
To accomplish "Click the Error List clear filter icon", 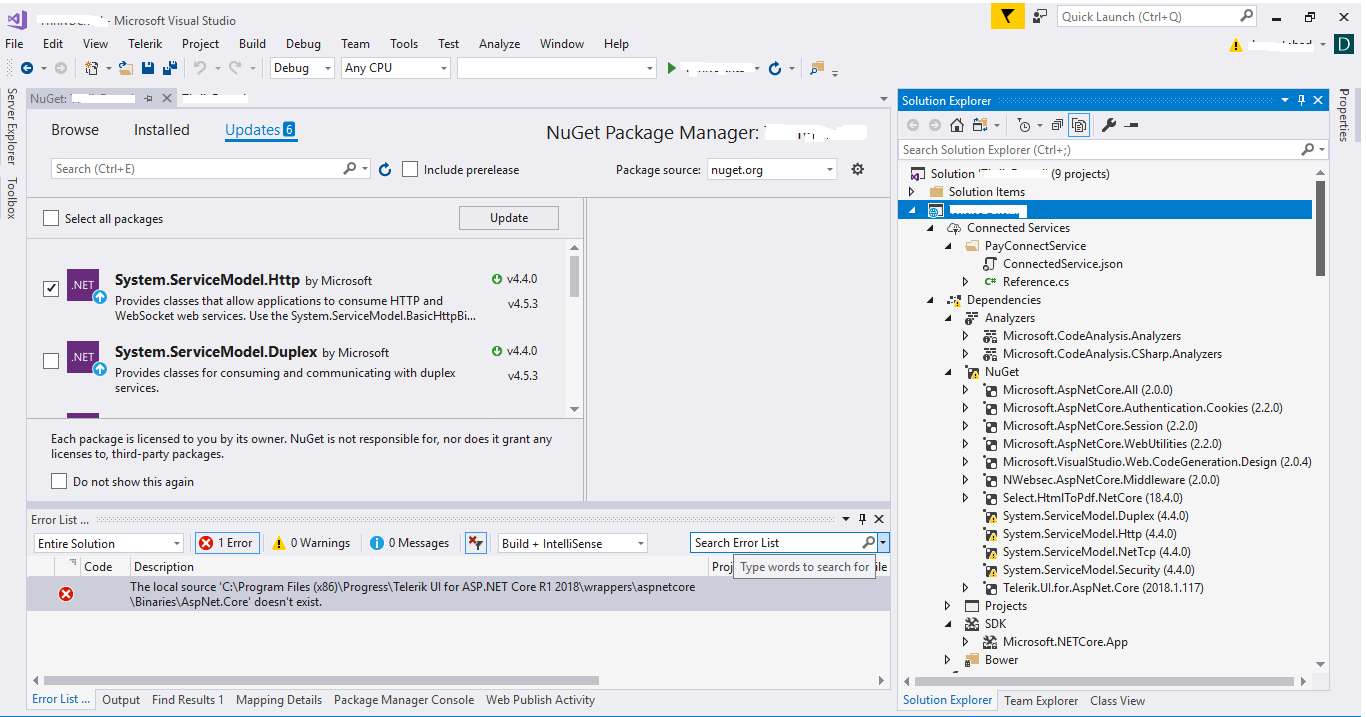I will pyautogui.click(x=476, y=543).
